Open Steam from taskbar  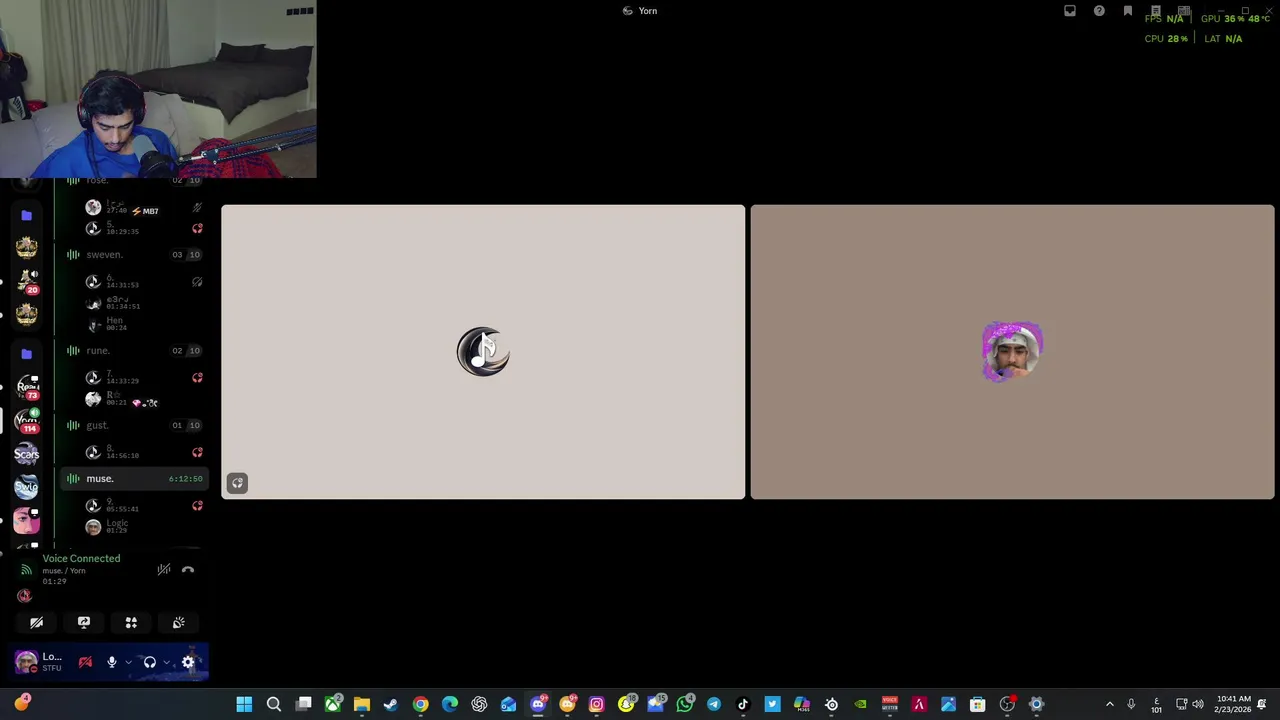pyautogui.click(x=391, y=705)
